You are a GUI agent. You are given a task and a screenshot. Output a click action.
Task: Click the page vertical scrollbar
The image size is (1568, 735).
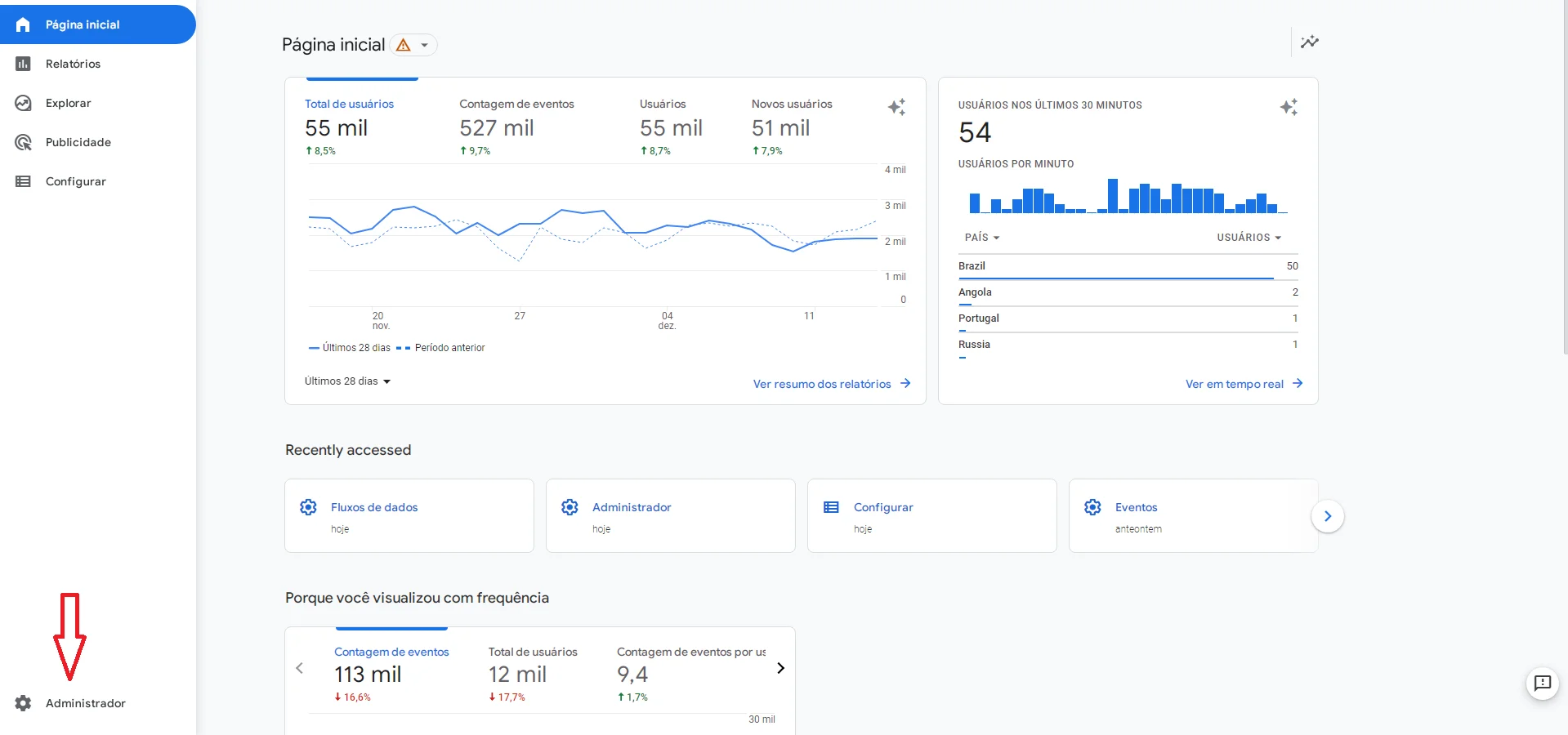click(x=1565, y=177)
